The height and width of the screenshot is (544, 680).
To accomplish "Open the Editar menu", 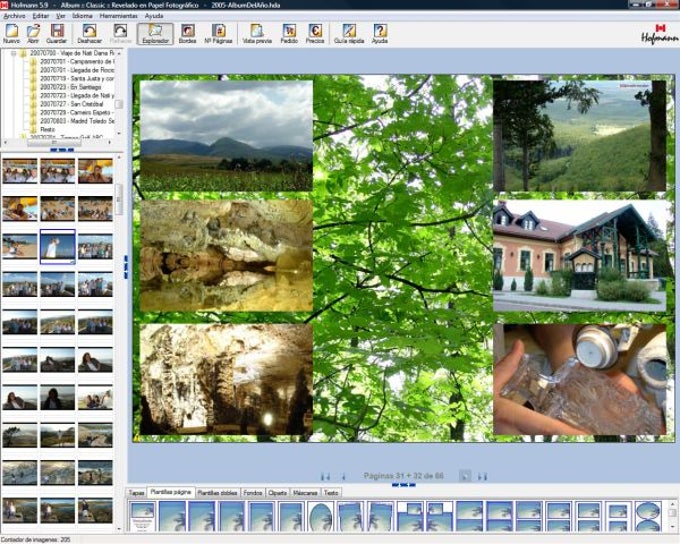I will [41, 16].
